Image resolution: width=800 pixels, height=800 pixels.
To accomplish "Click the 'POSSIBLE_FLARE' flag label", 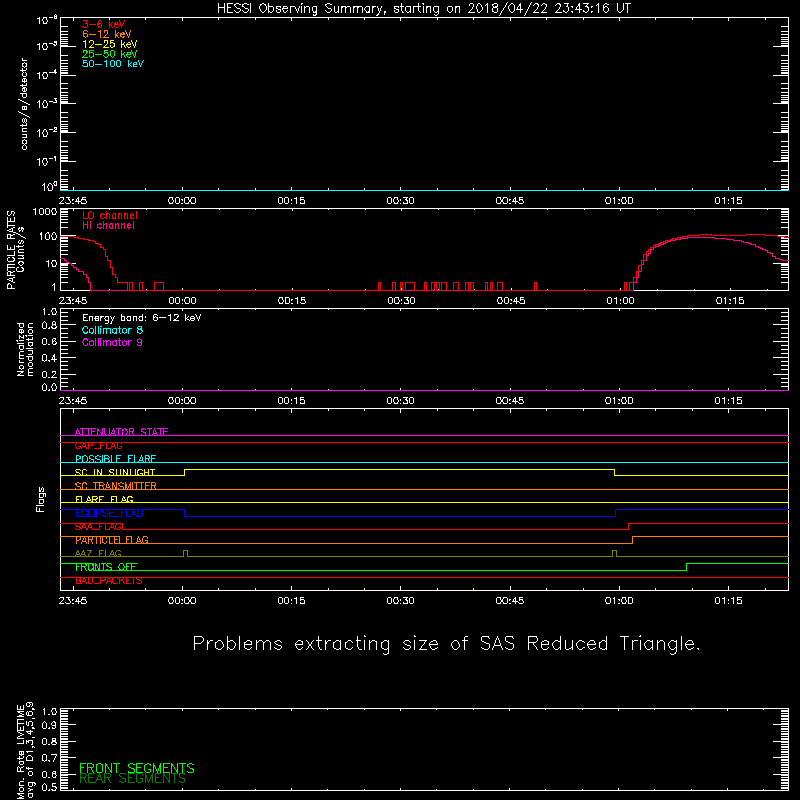I will click(x=115, y=459).
